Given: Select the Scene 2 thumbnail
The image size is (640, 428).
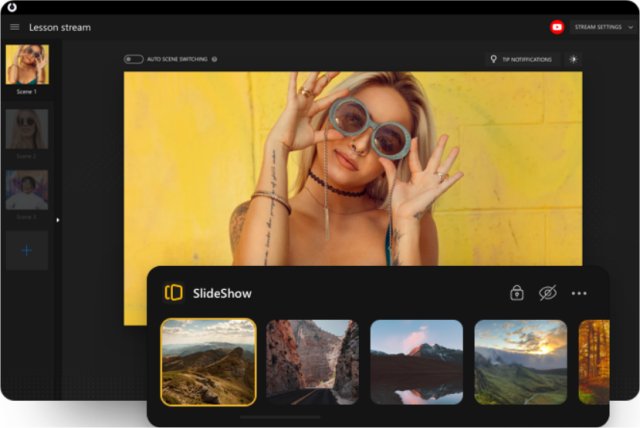Looking at the screenshot, I should pos(27,129).
